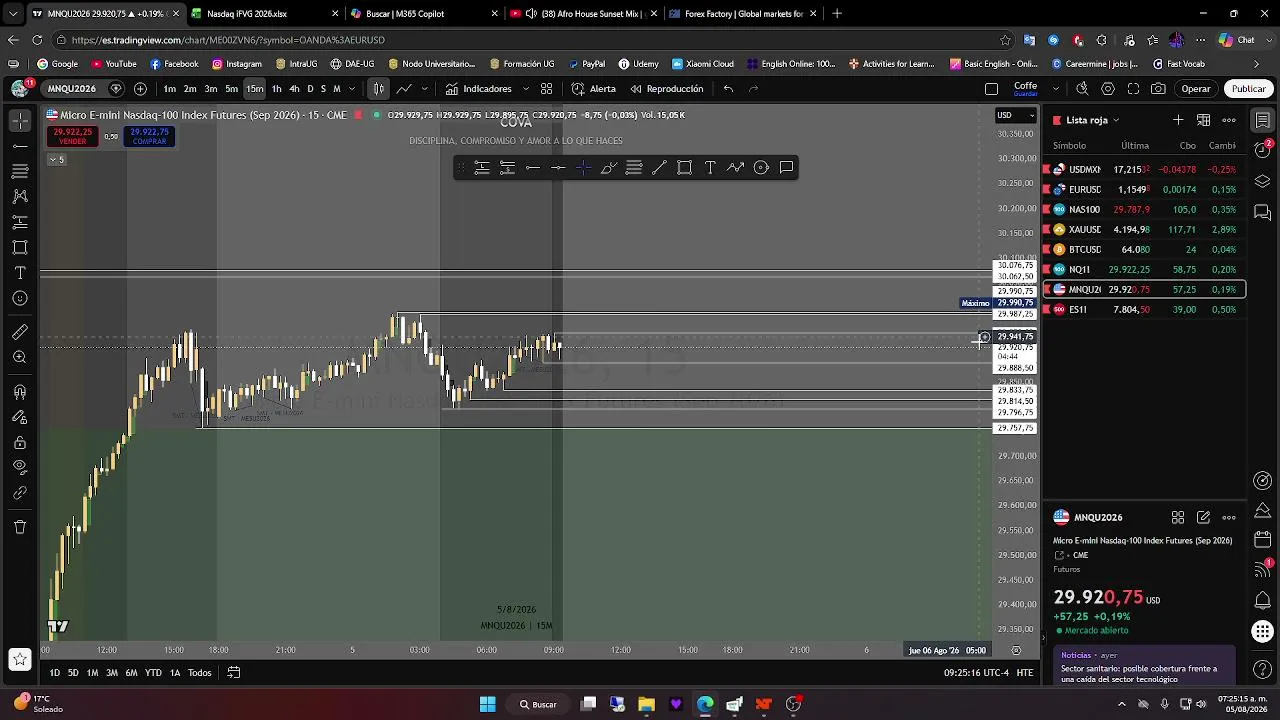Open watchlist more options three dots

(x=1229, y=120)
